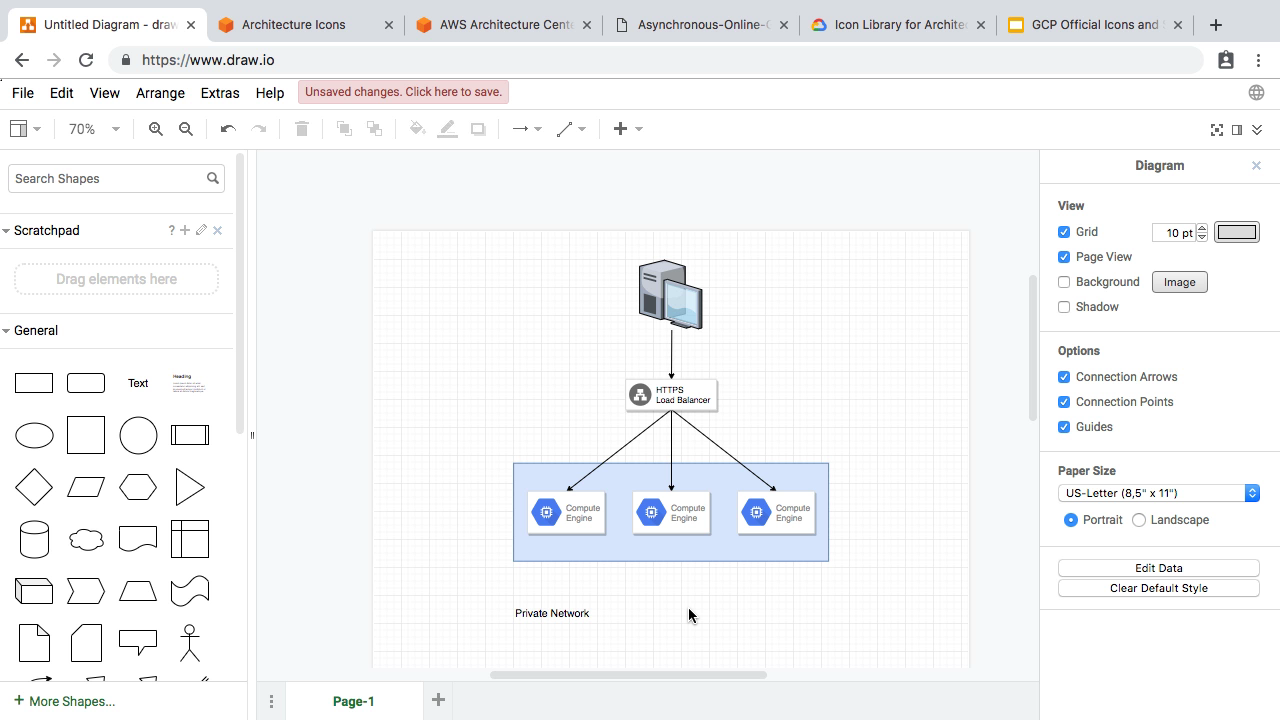Switch to the Architecture Icons browser tab
The width and height of the screenshot is (1280, 720).
click(x=304, y=25)
